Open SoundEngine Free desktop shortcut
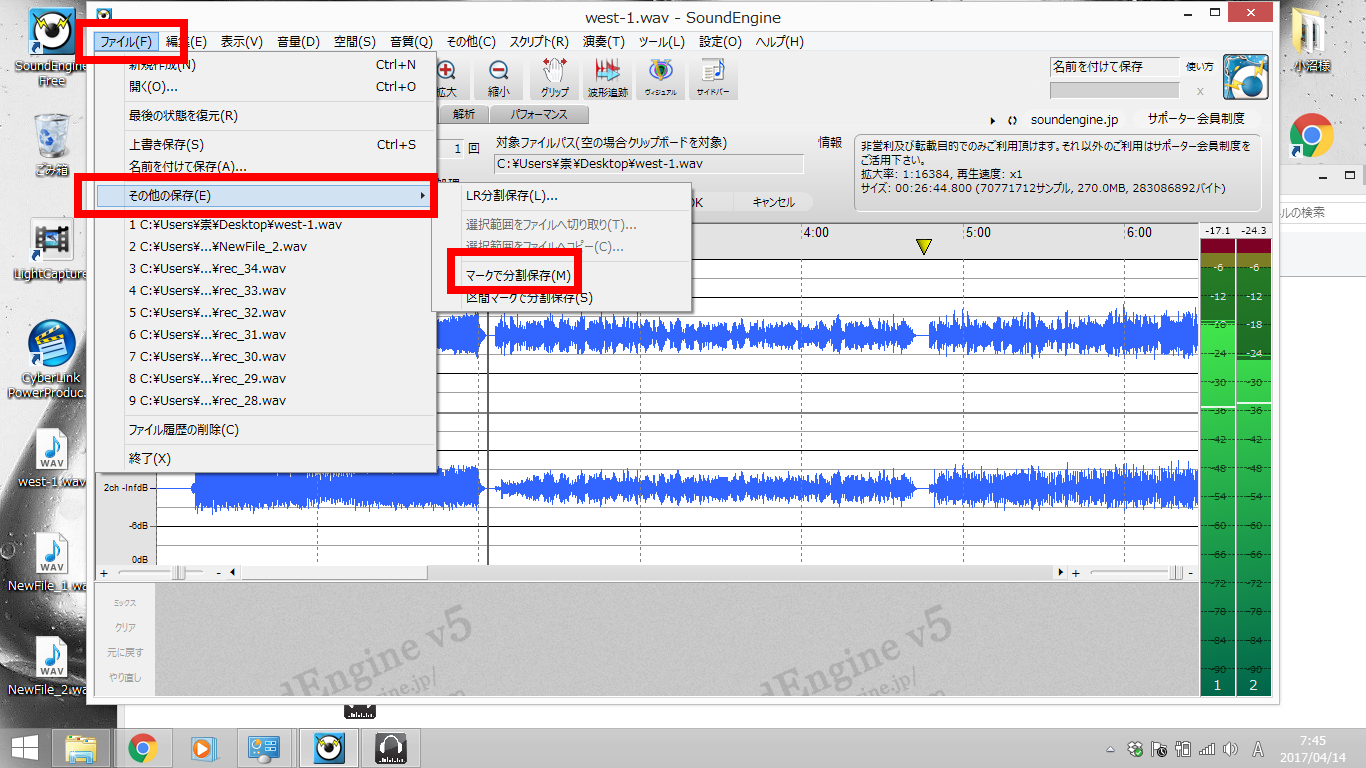1366x768 pixels. click(52, 48)
